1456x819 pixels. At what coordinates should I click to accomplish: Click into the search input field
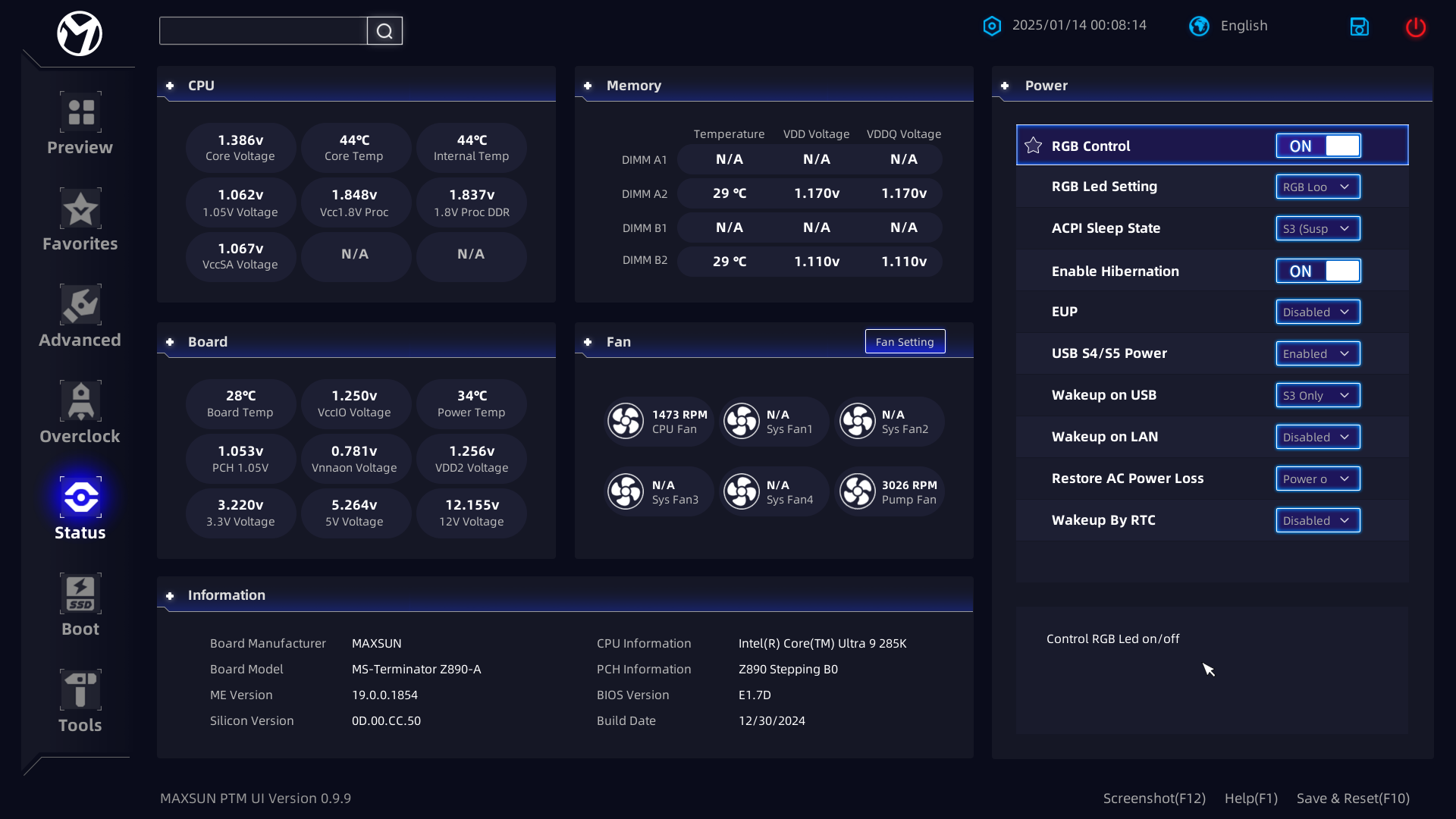point(263,31)
